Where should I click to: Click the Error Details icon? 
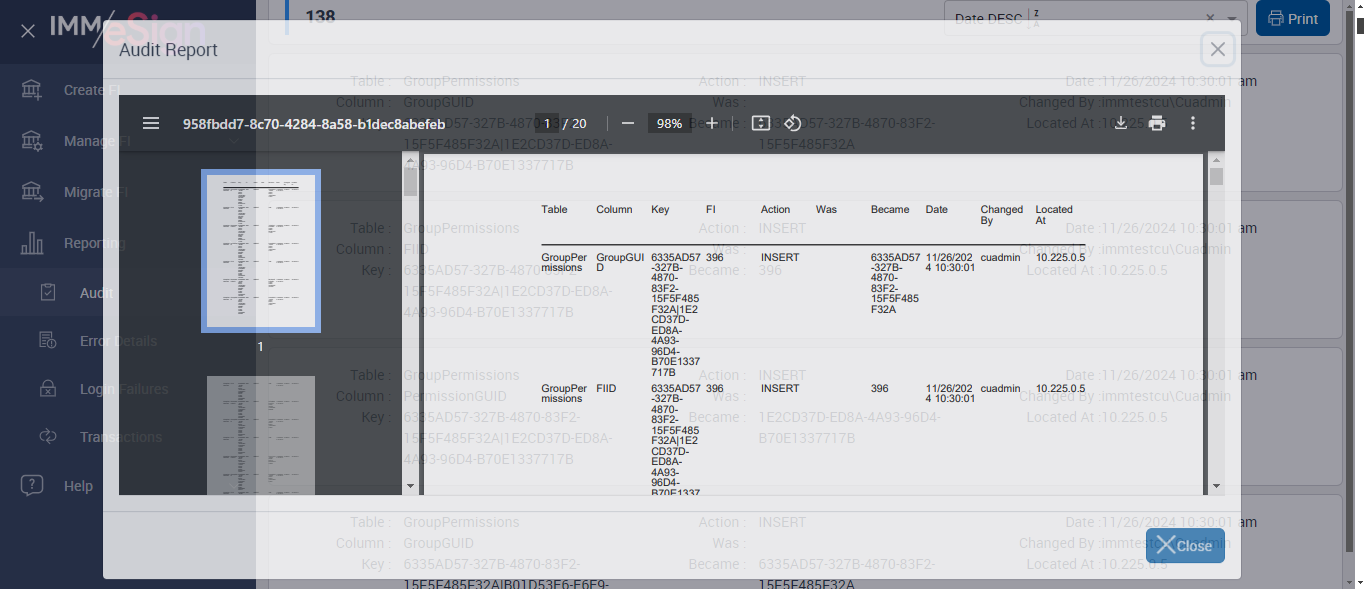(x=48, y=341)
